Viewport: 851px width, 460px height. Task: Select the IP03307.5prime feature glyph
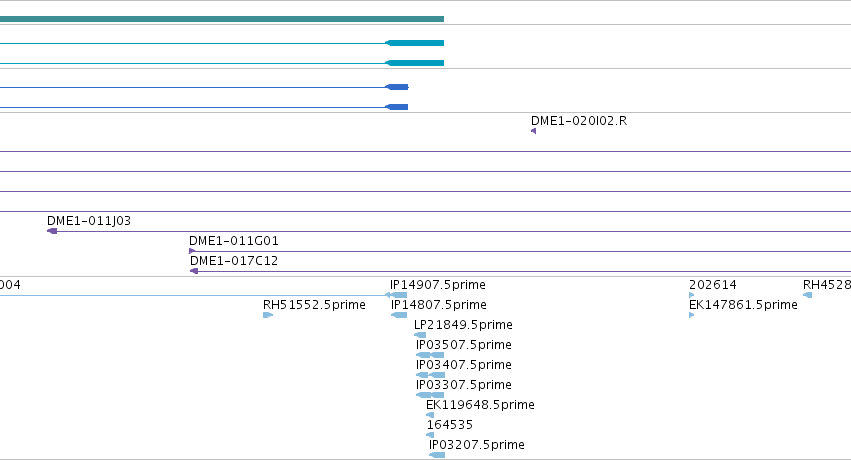[430, 395]
